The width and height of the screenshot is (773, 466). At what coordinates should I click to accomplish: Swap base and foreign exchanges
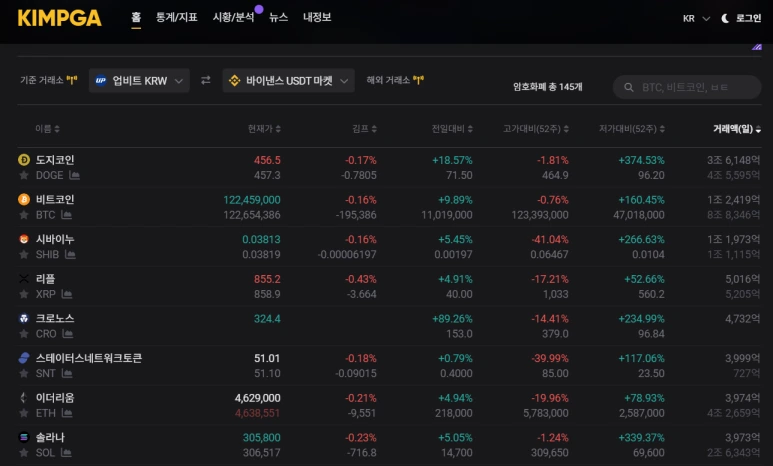point(206,80)
